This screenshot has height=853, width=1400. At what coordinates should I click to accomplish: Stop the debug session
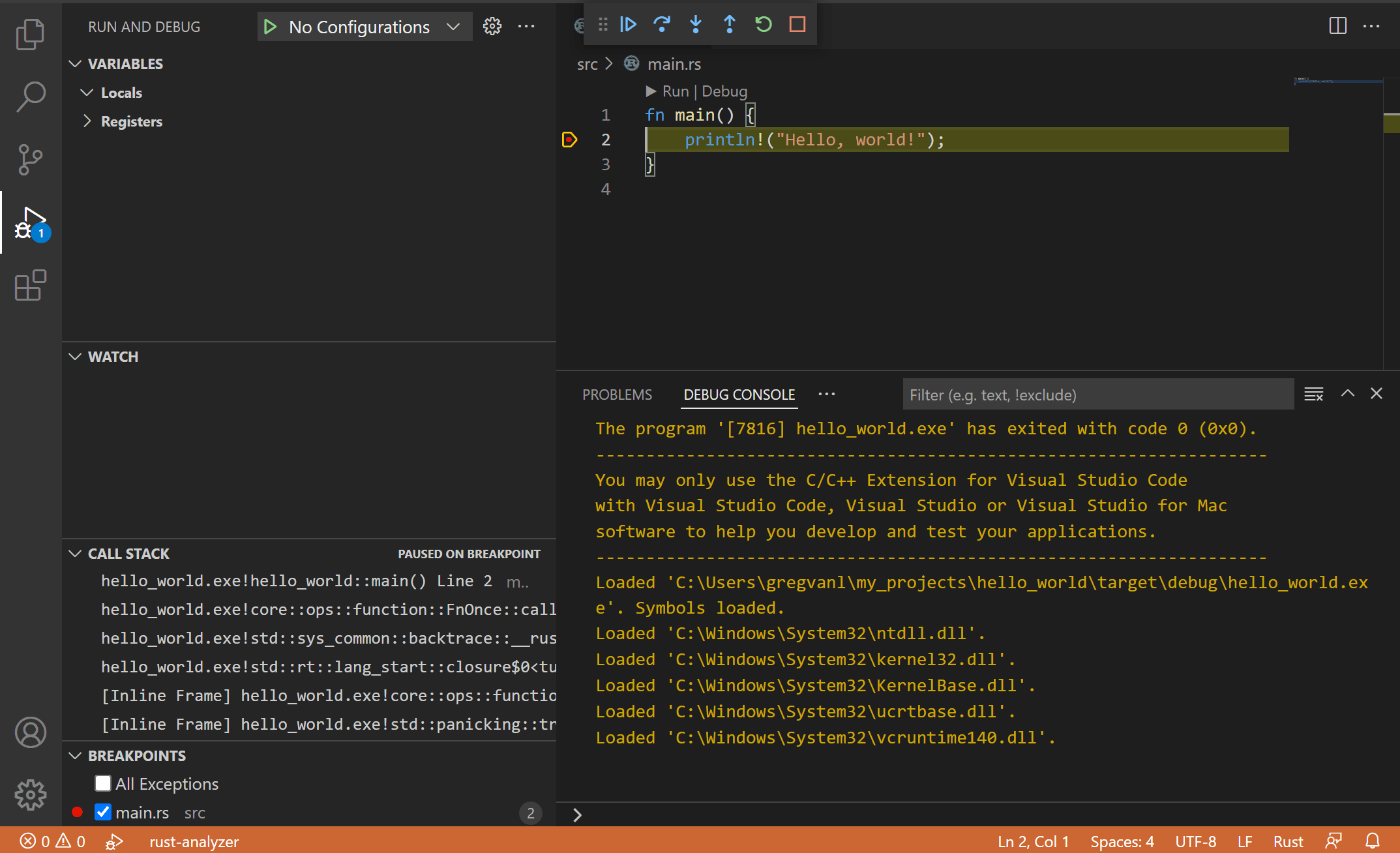(x=797, y=25)
